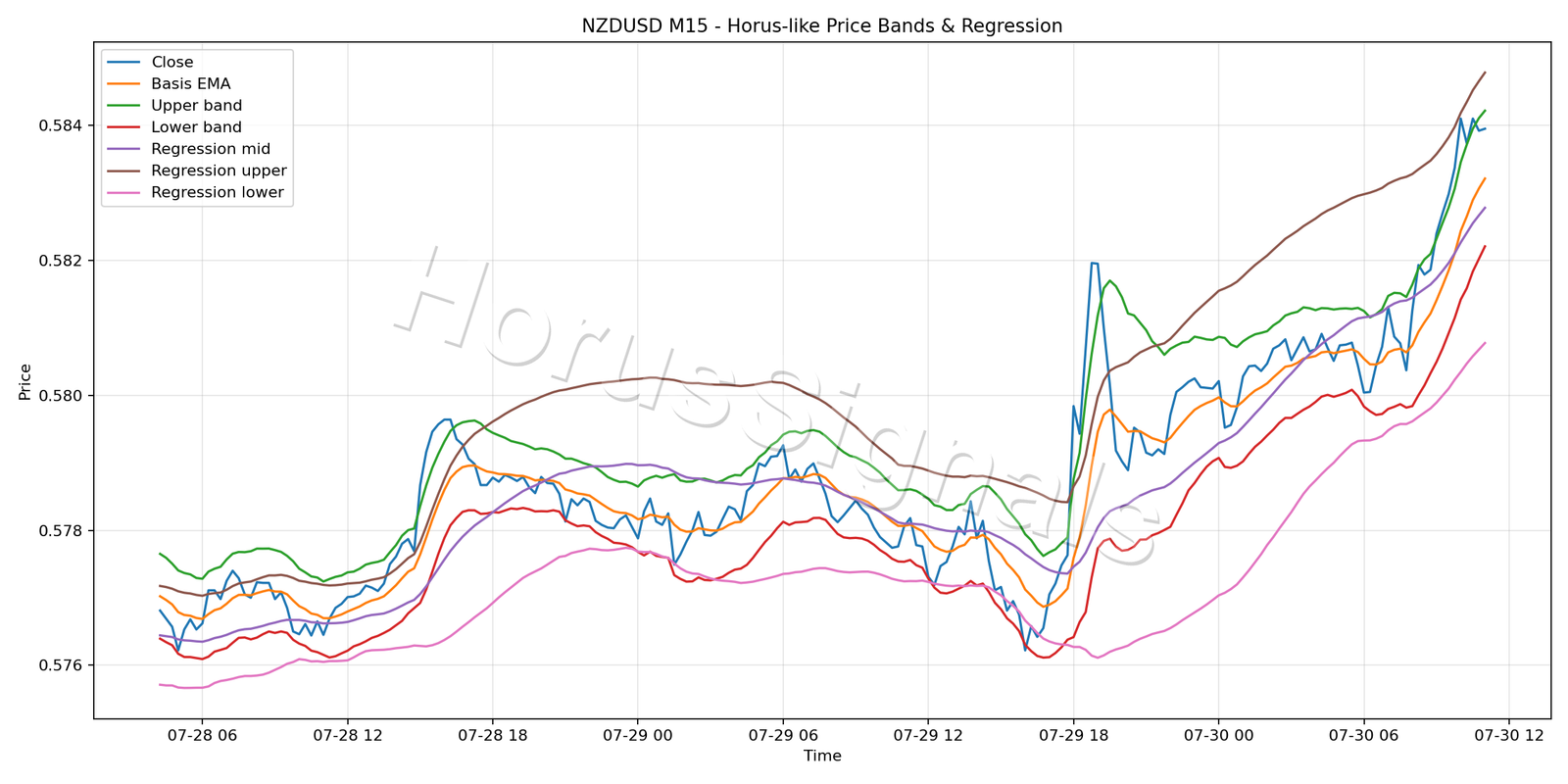Click the Price y-axis label

pos(25,382)
